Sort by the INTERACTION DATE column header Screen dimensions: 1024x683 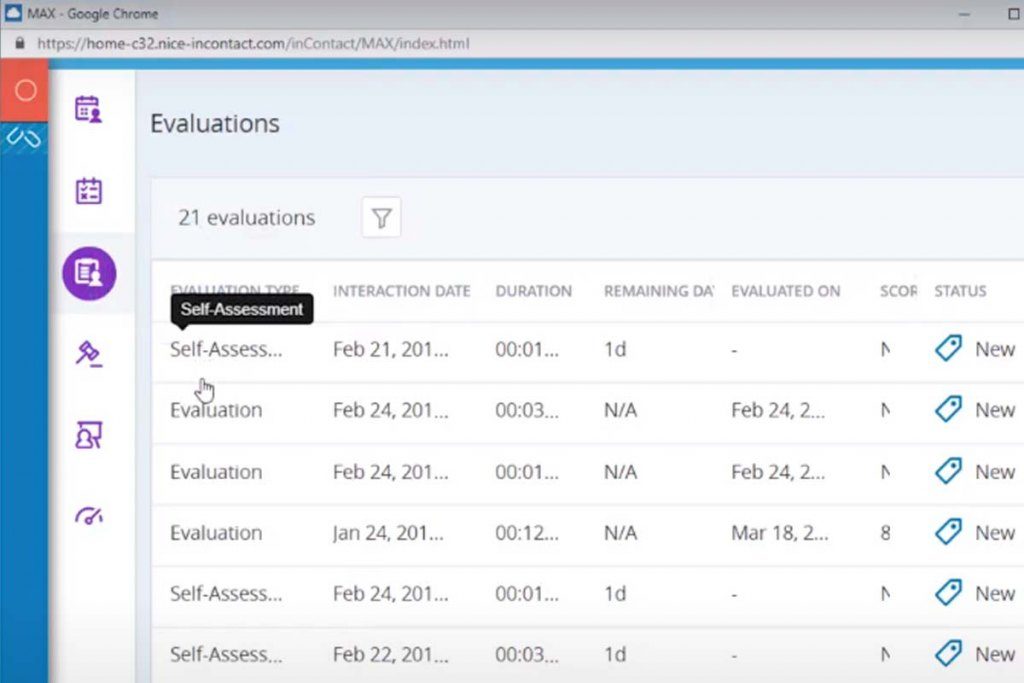tap(401, 291)
